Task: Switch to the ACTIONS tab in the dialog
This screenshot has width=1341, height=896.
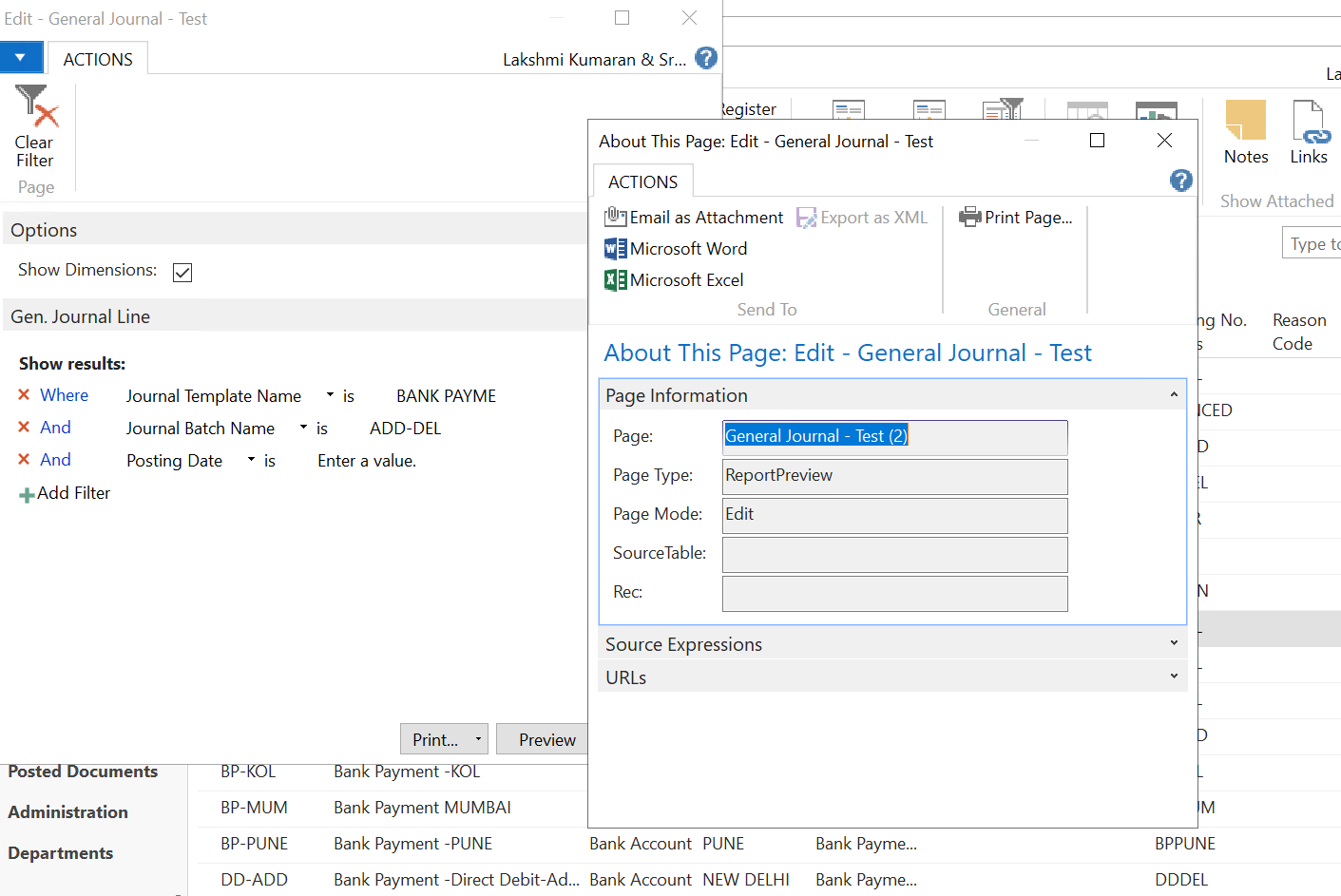Action: pyautogui.click(x=642, y=181)
